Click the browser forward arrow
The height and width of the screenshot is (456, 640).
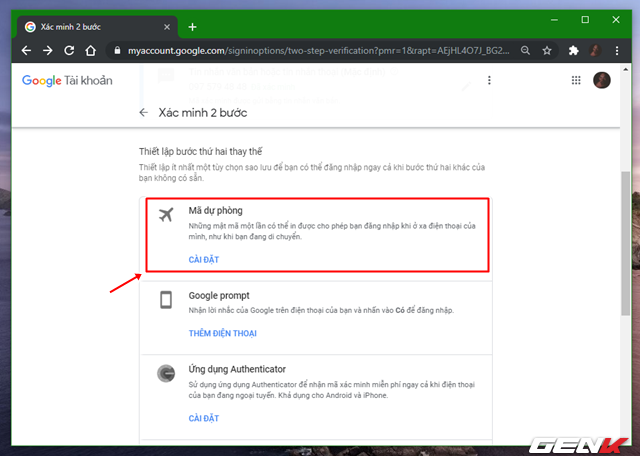tap(48, 51)
